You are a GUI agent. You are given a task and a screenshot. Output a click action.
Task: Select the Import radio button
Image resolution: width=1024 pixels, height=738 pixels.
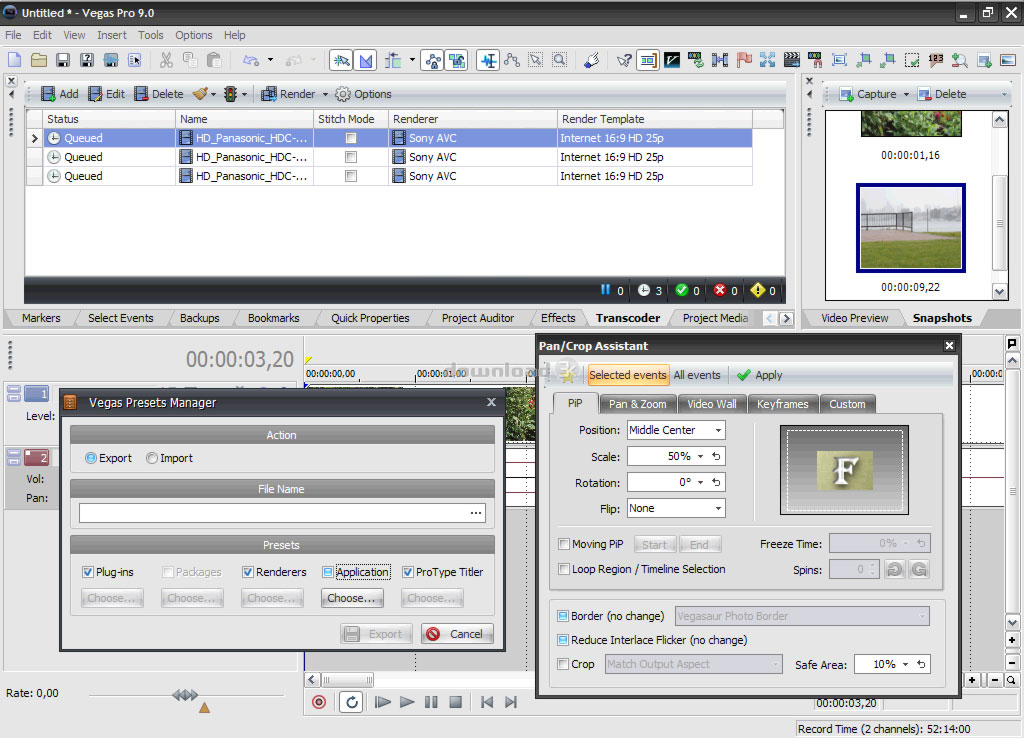coord(152,458)
